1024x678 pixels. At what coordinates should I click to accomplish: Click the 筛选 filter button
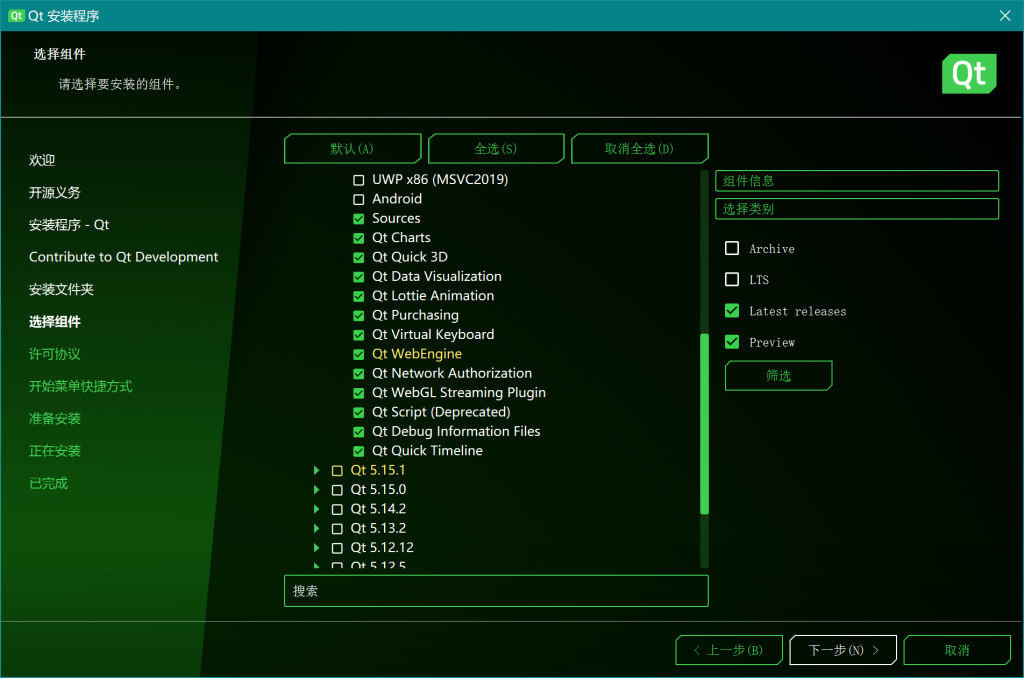point(778,376)
